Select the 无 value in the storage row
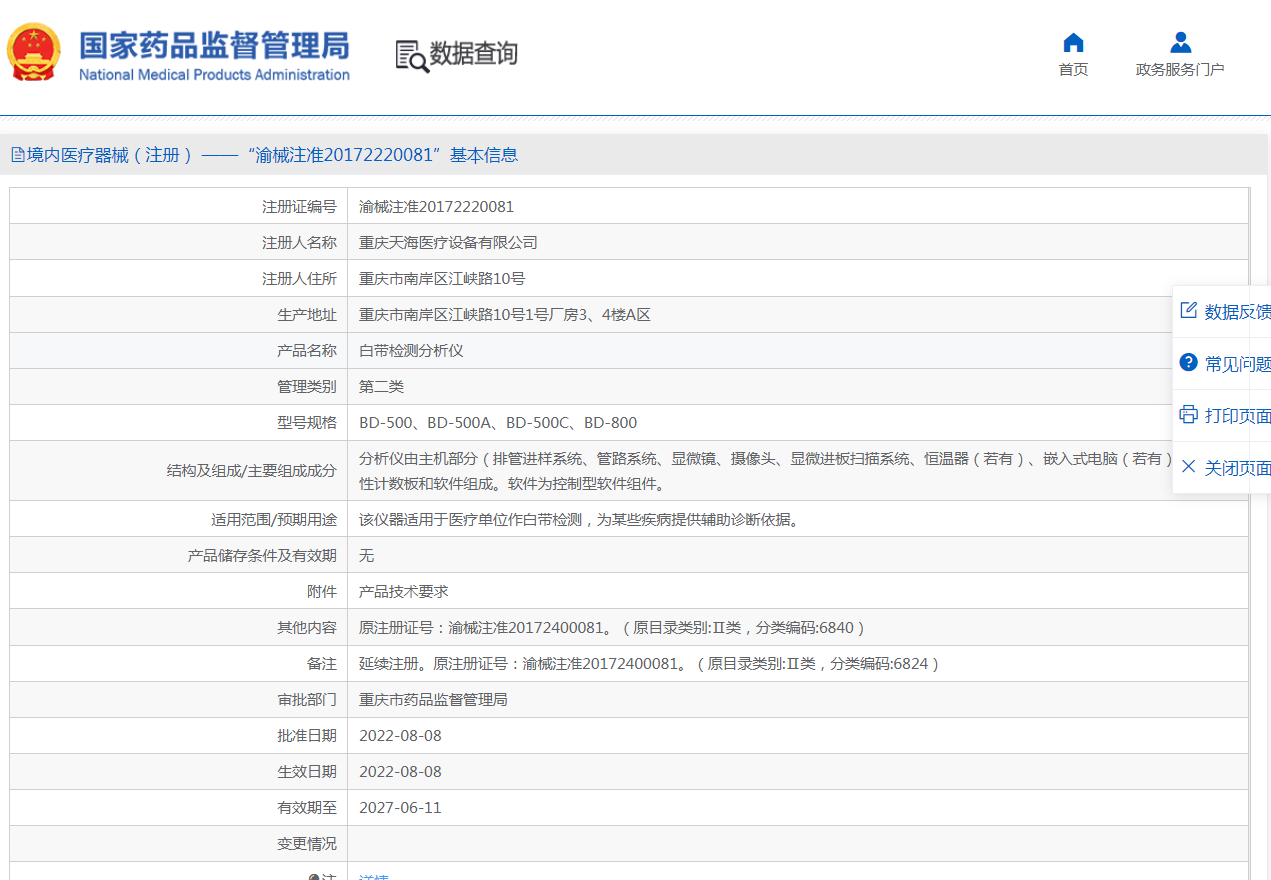 pos(366,555)
